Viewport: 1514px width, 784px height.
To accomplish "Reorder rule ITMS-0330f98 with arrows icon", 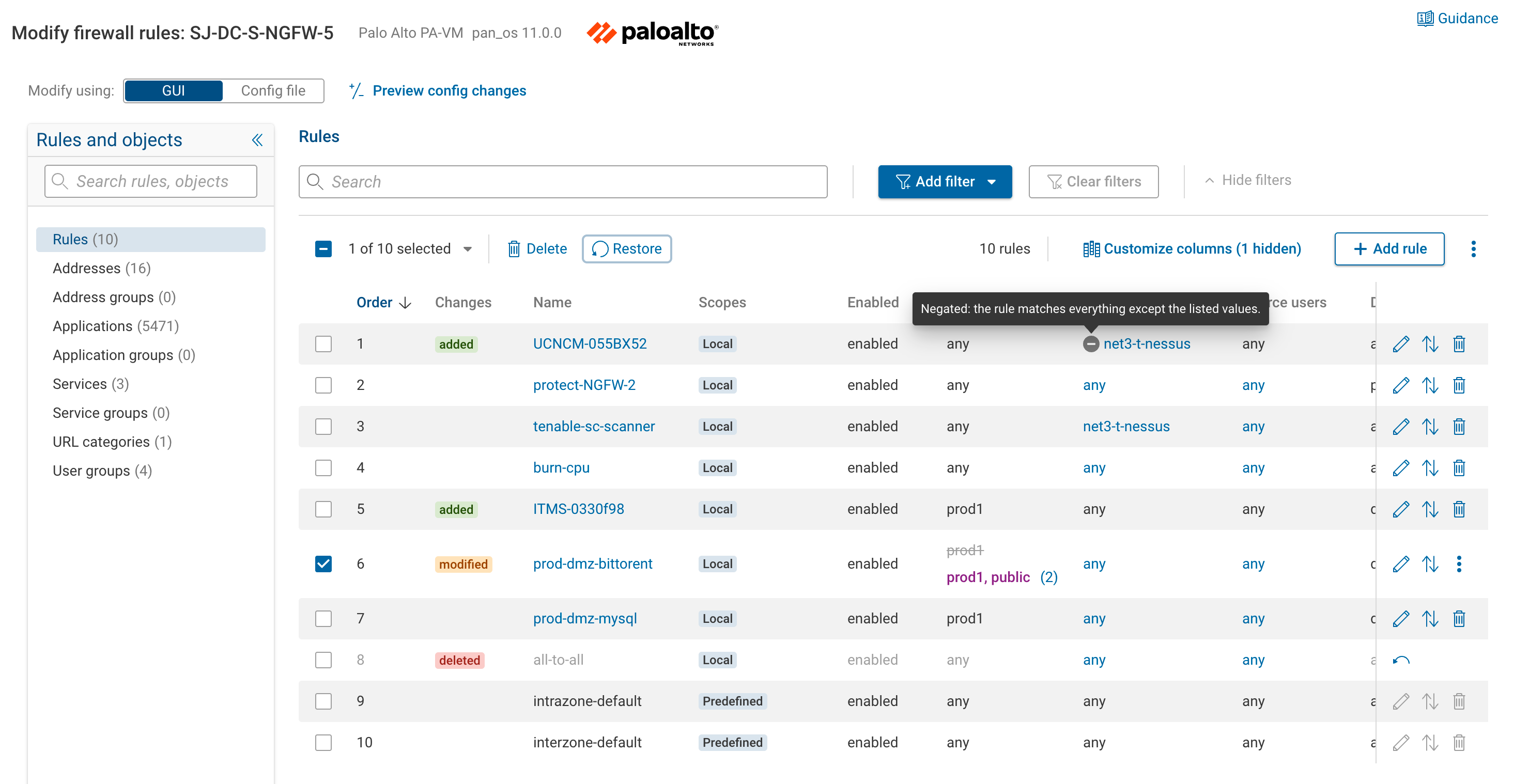I will (x=1430, y=509).
